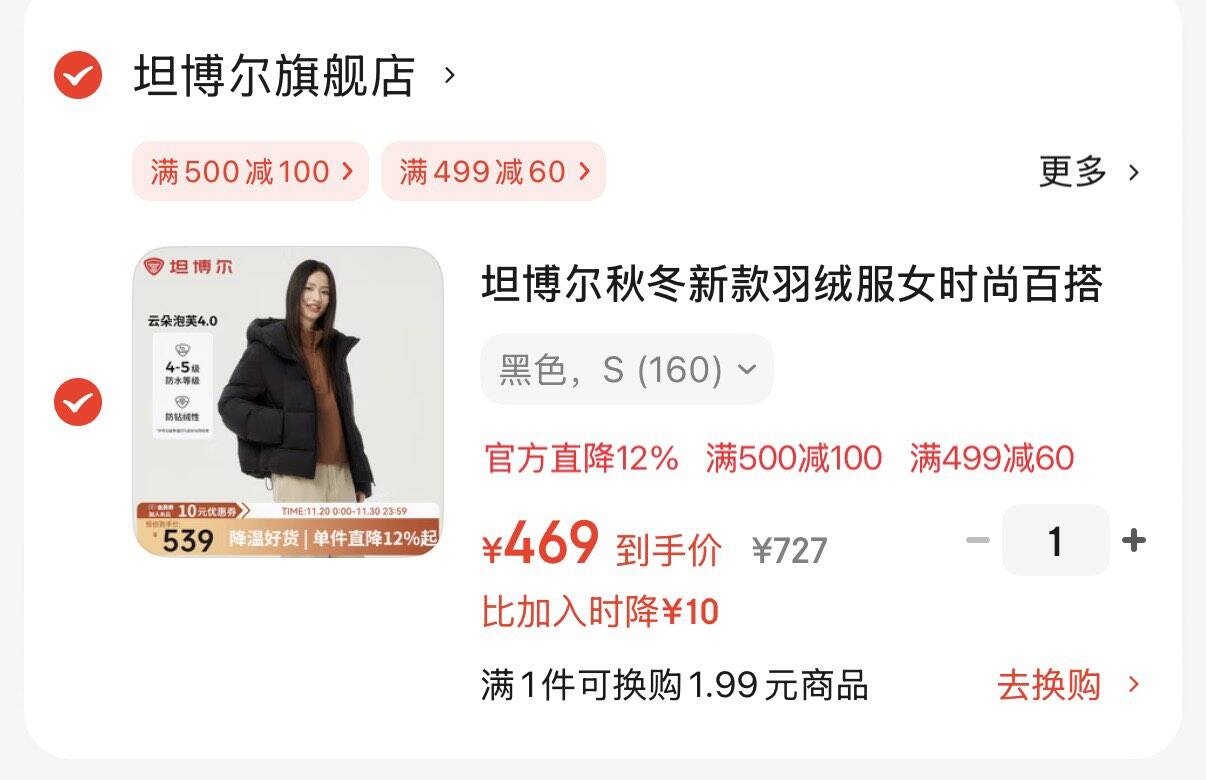Screen dimensions: 1206x780
Task: Open the 坦博尔旗舰店 store name
Action: click(x=274, y=76)
